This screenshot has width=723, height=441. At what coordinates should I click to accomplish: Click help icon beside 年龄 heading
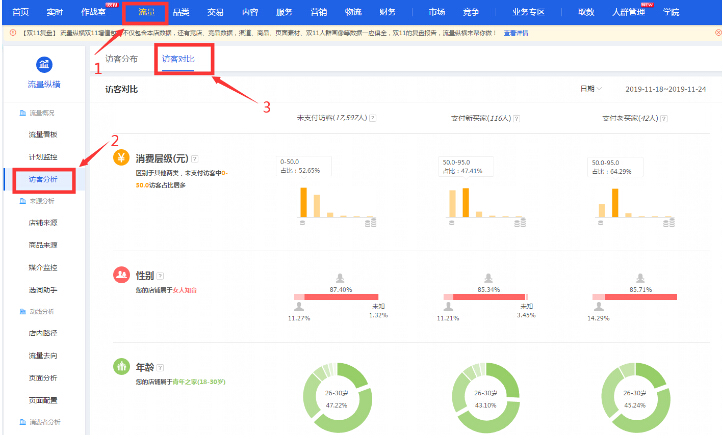click(160, 368)
